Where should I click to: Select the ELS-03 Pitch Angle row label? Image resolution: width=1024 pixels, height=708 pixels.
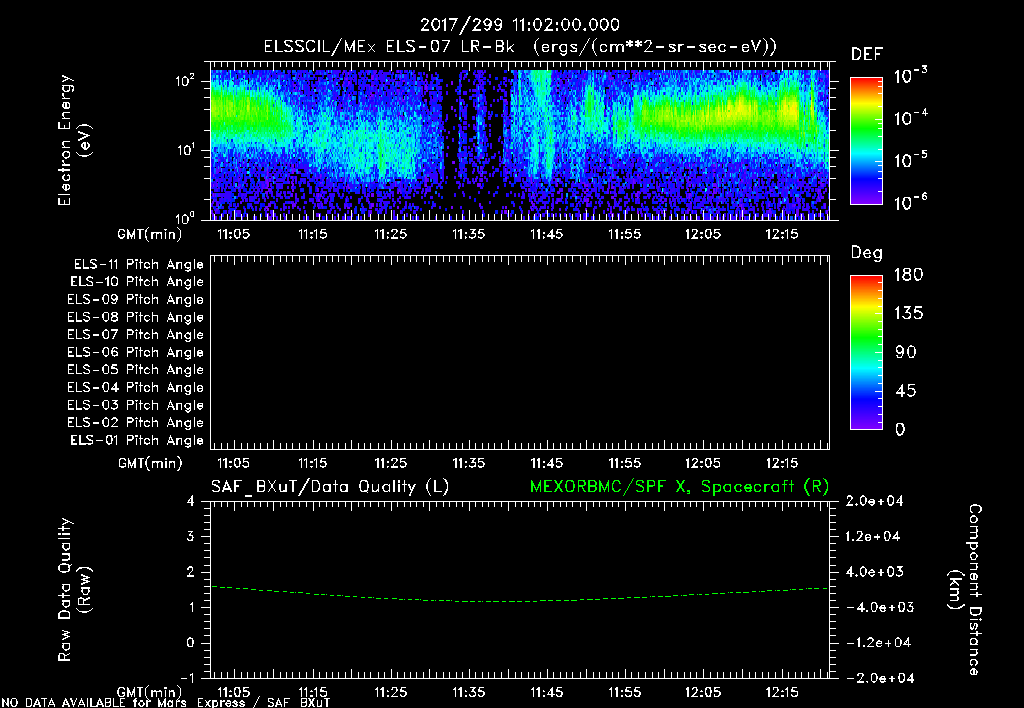136,405
